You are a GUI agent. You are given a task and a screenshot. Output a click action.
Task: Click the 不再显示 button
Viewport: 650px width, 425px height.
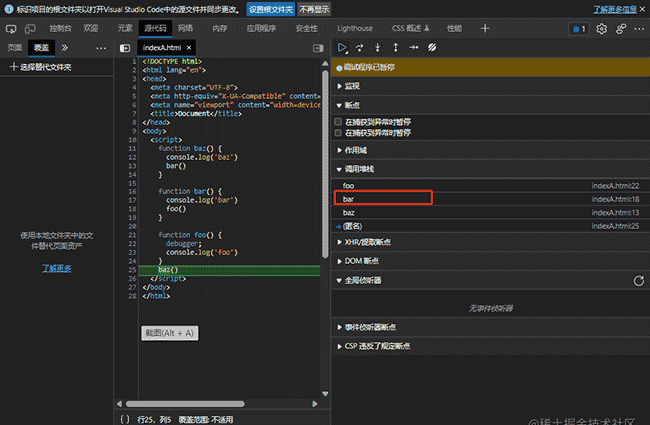click(x=314, y=9)
